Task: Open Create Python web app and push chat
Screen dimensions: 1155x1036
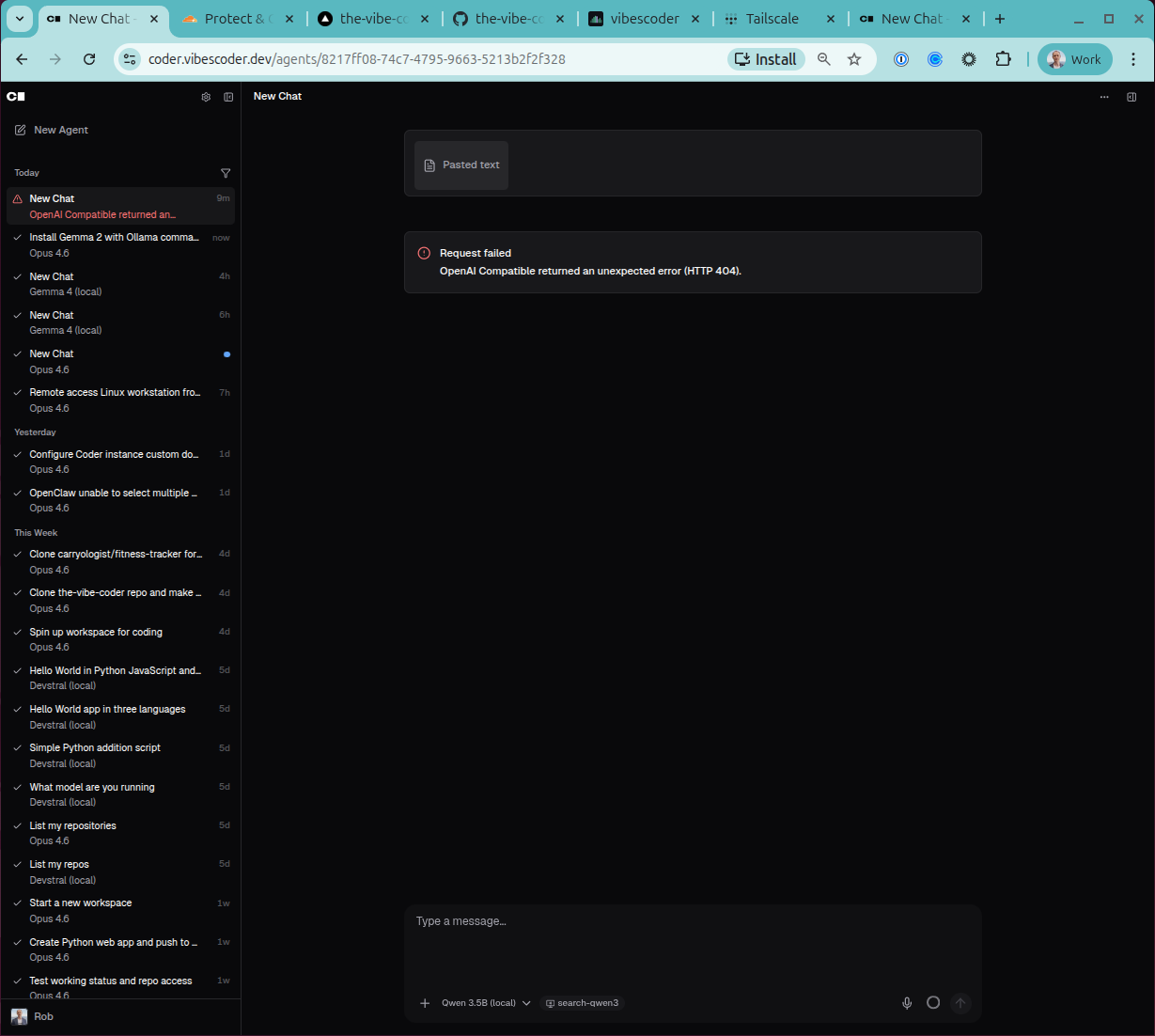Action: coord(120,950)
